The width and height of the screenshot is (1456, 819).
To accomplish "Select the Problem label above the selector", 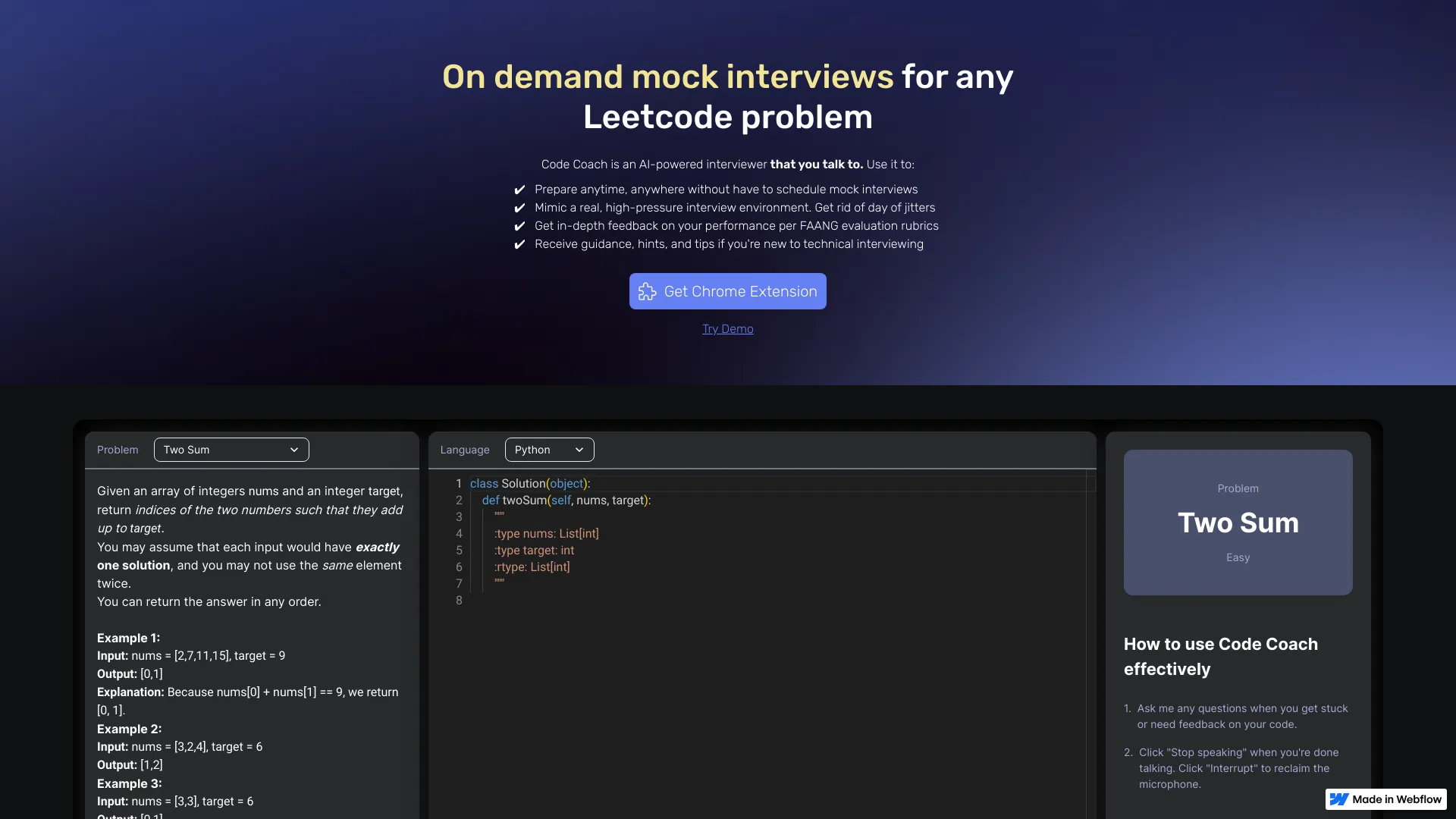I will 118,449.
